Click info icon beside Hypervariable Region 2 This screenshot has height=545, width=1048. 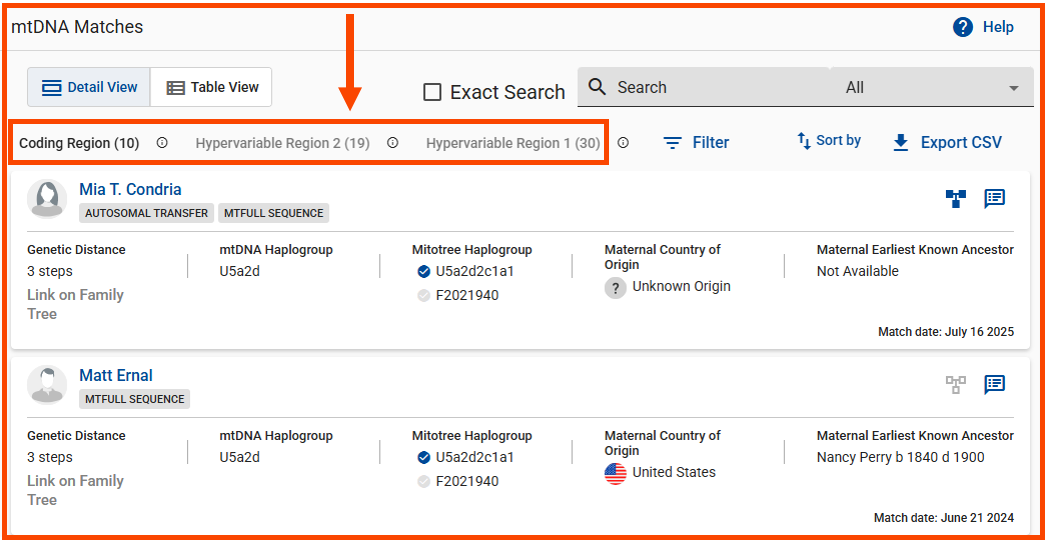tap(393, 143)
